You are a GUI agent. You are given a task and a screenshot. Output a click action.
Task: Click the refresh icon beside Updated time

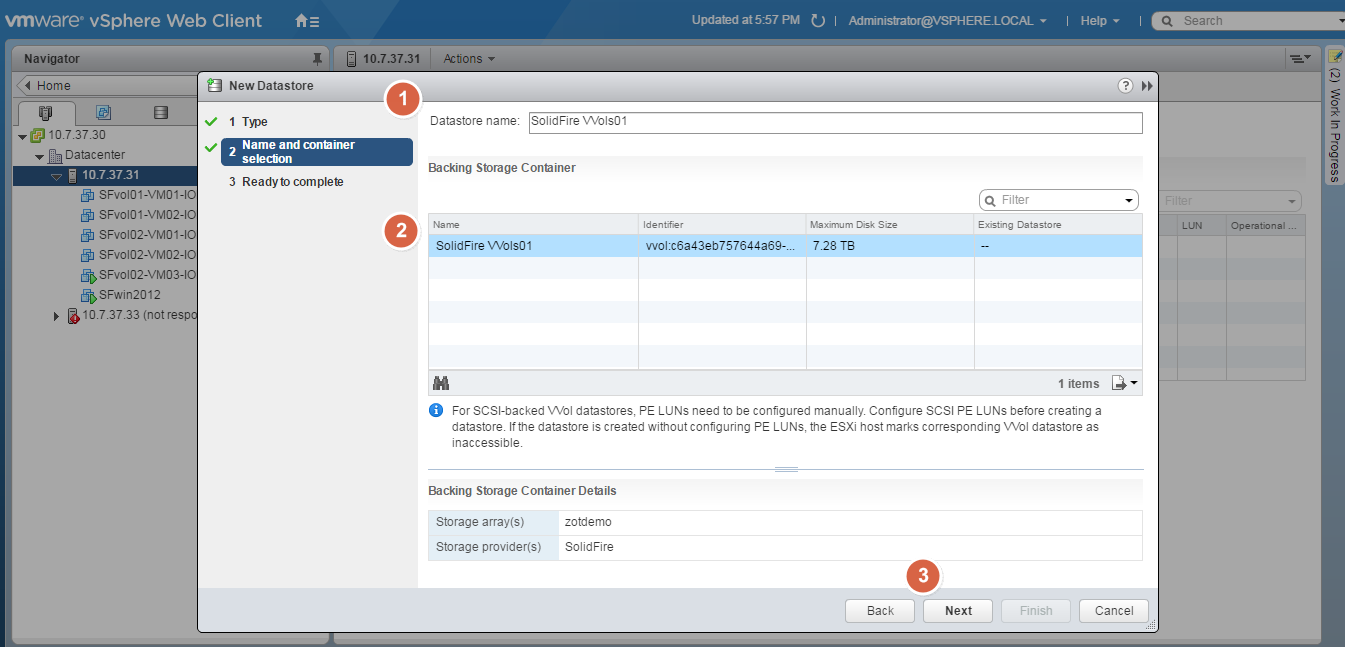(x=818, y=20)
